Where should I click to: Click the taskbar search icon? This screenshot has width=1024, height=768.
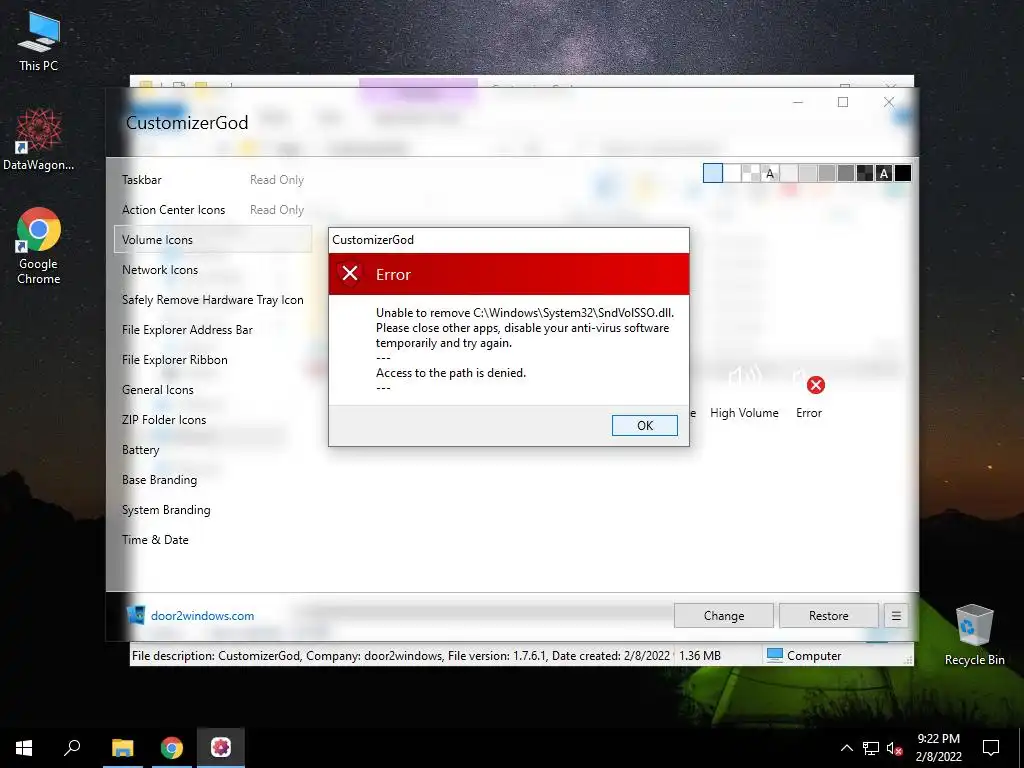coord(72,748)
